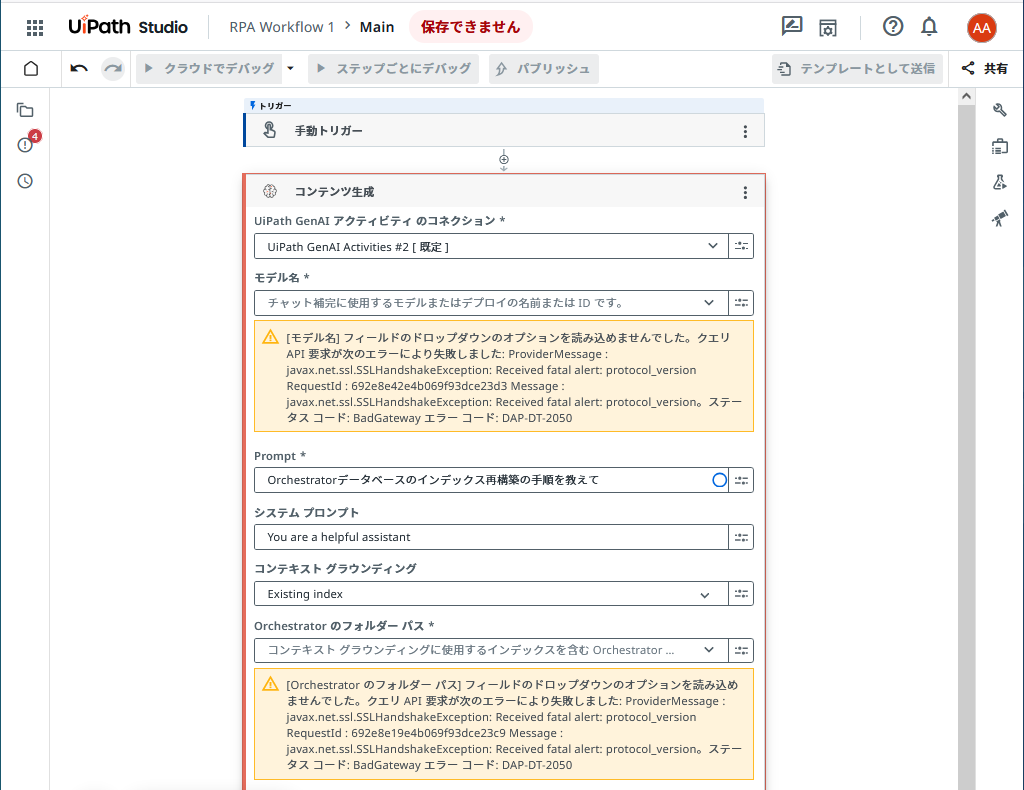
Task: Click the 保存できません status badge
Action: (x=470, y=27)
